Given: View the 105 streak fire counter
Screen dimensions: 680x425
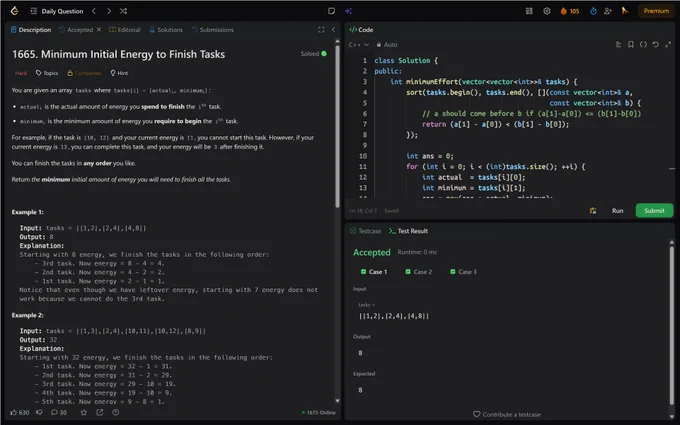Looking at the screenshot, I should point(570,11).
